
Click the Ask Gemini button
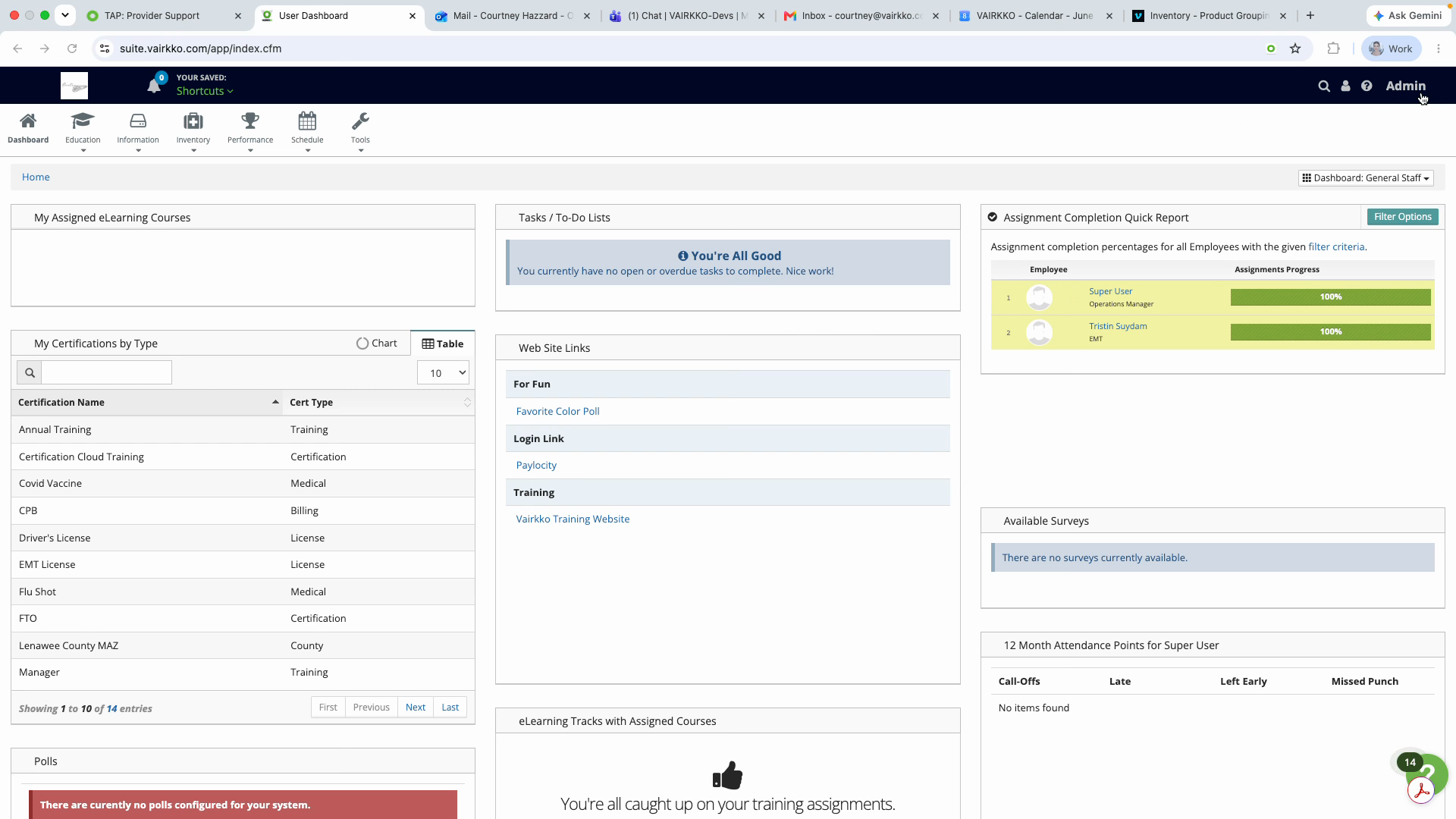1407,15
